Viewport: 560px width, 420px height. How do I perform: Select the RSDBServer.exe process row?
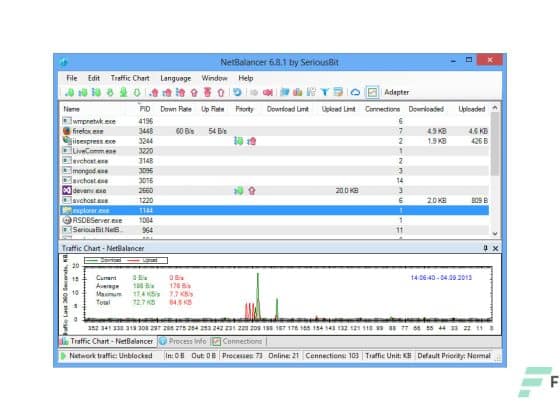click(275, 220)
